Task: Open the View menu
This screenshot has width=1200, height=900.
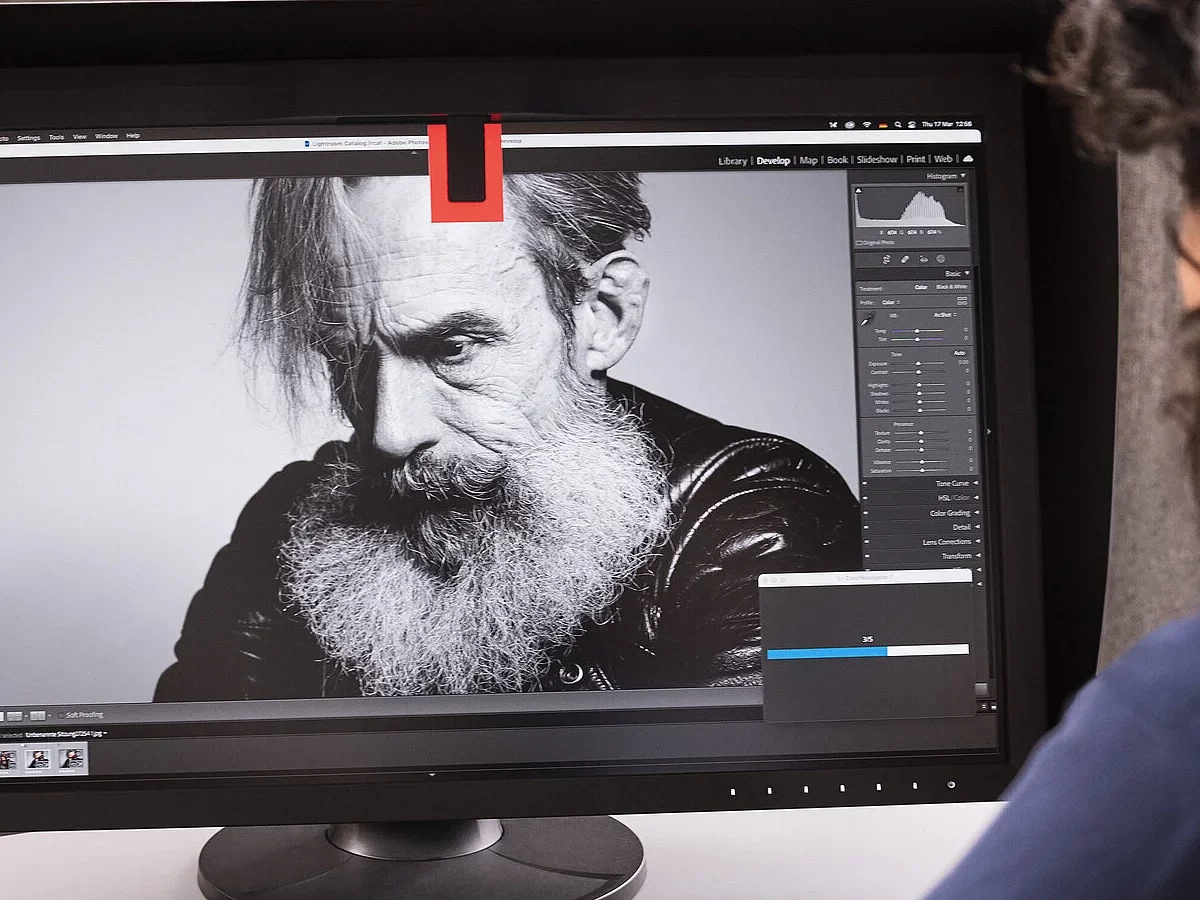Action: click(79, 136)
